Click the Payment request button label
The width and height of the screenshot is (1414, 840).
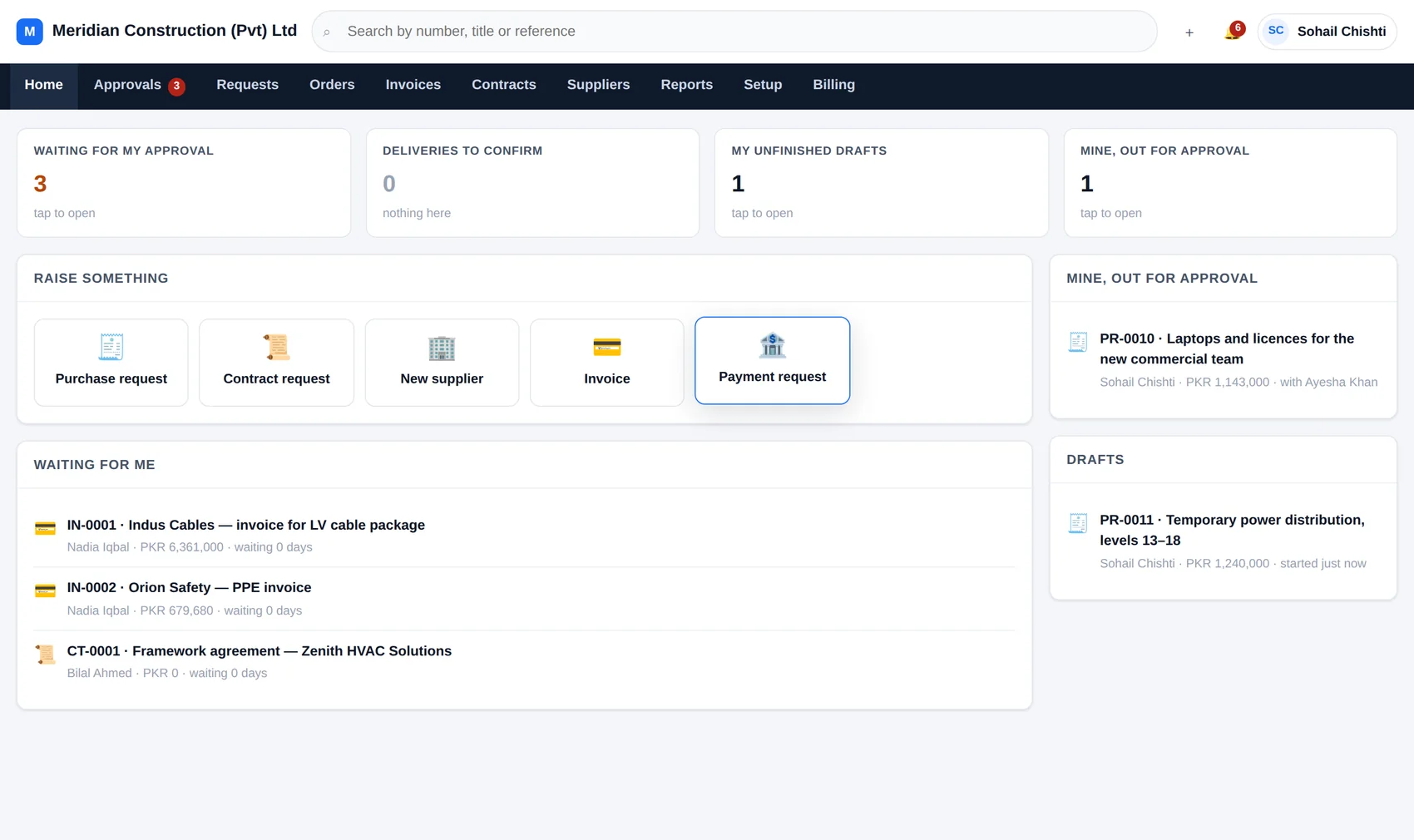point(773,378)
